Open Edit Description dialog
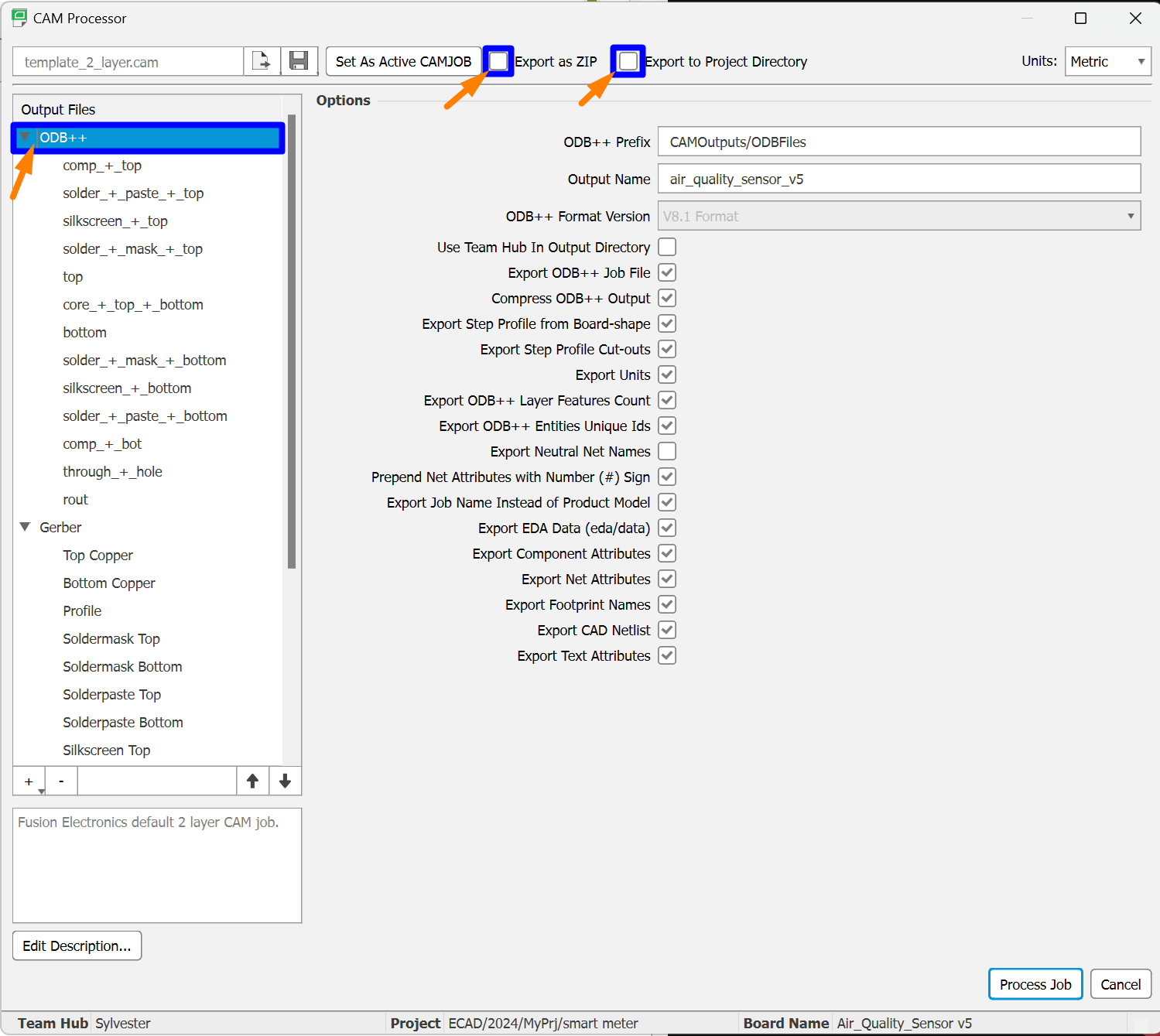1160x1036 pixels. coord(77,945)
